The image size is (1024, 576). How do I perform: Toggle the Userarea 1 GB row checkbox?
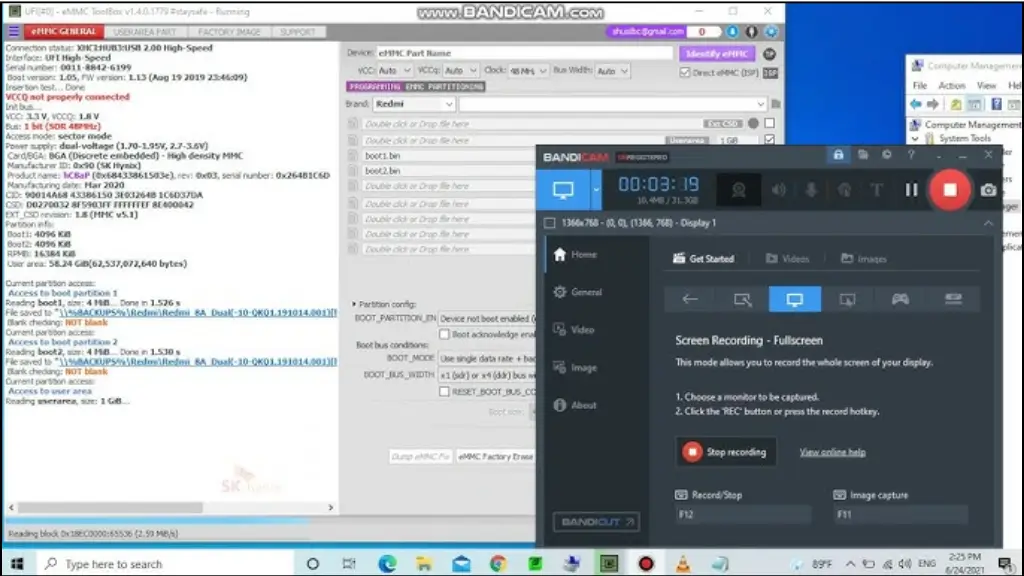(x=769, y=140)
